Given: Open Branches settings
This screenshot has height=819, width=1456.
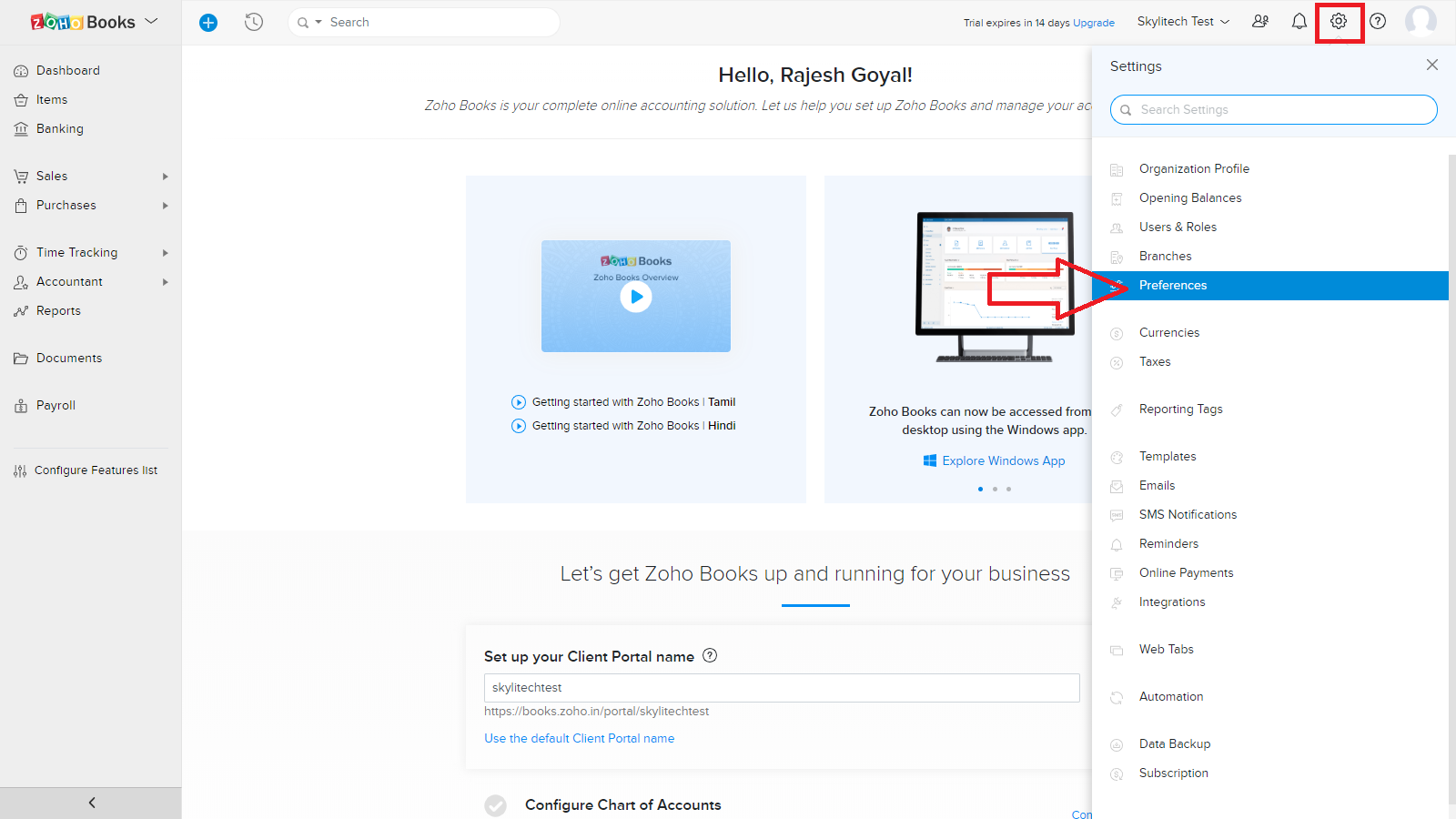Looking at the screenshot, I should tap(1165, 256).
